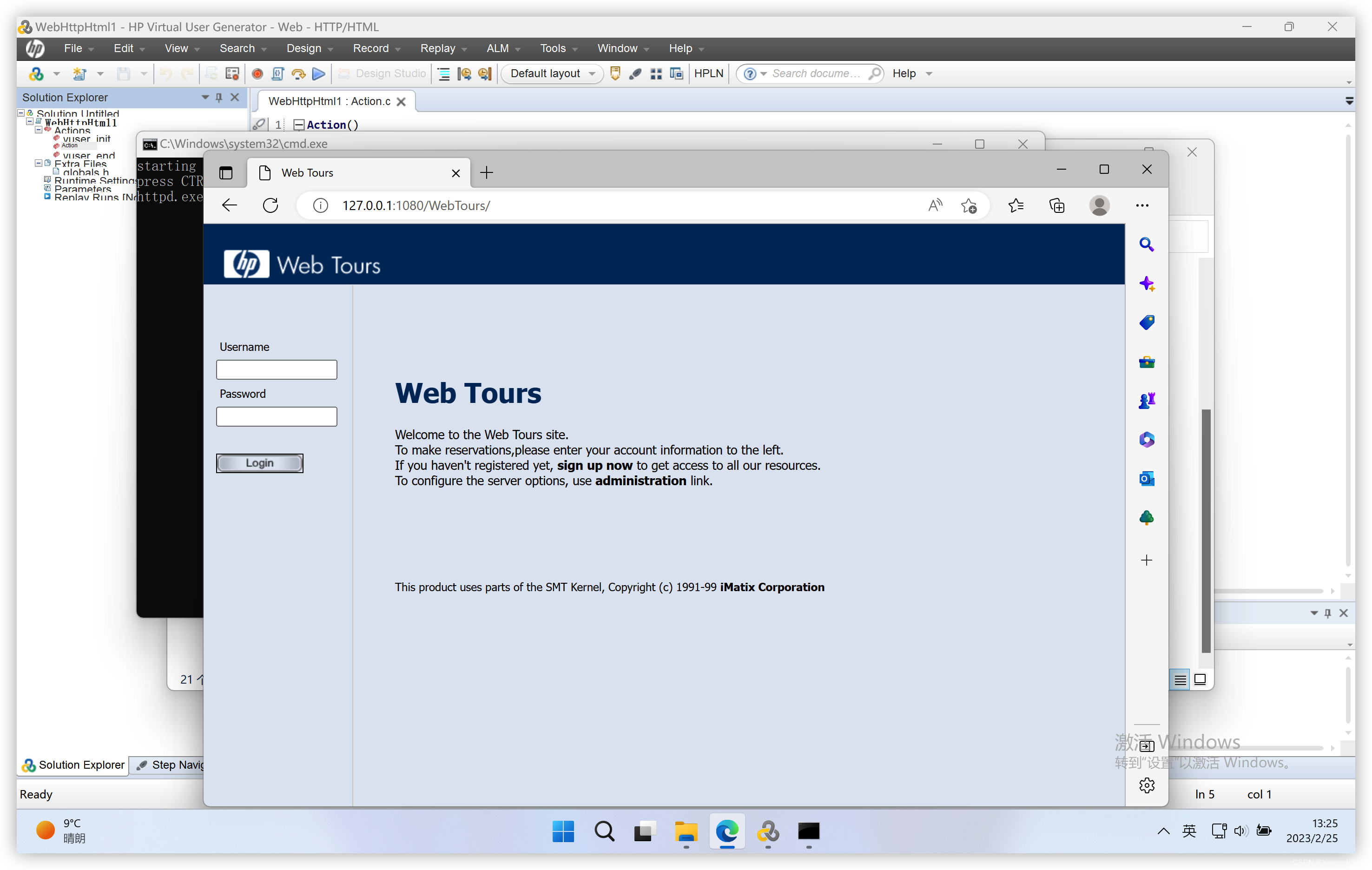Screen dimensions: 1372x870
Task: Click the sign up now link
Action: [x=594, y=466]
